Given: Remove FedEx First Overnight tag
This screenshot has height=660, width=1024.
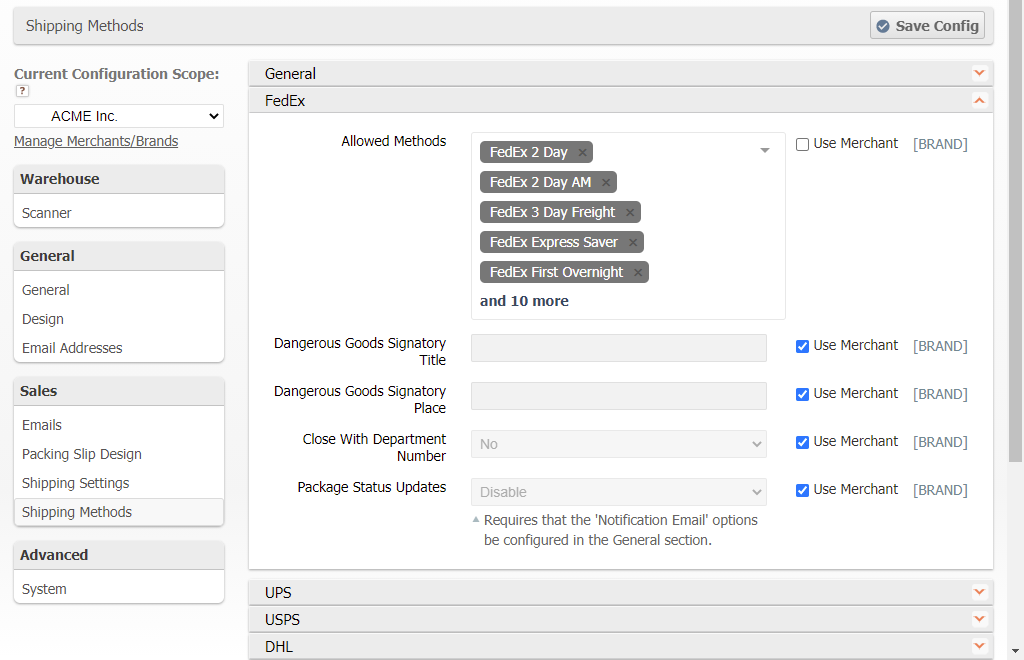Looking at the screenshot, I should tap(638, 272).
